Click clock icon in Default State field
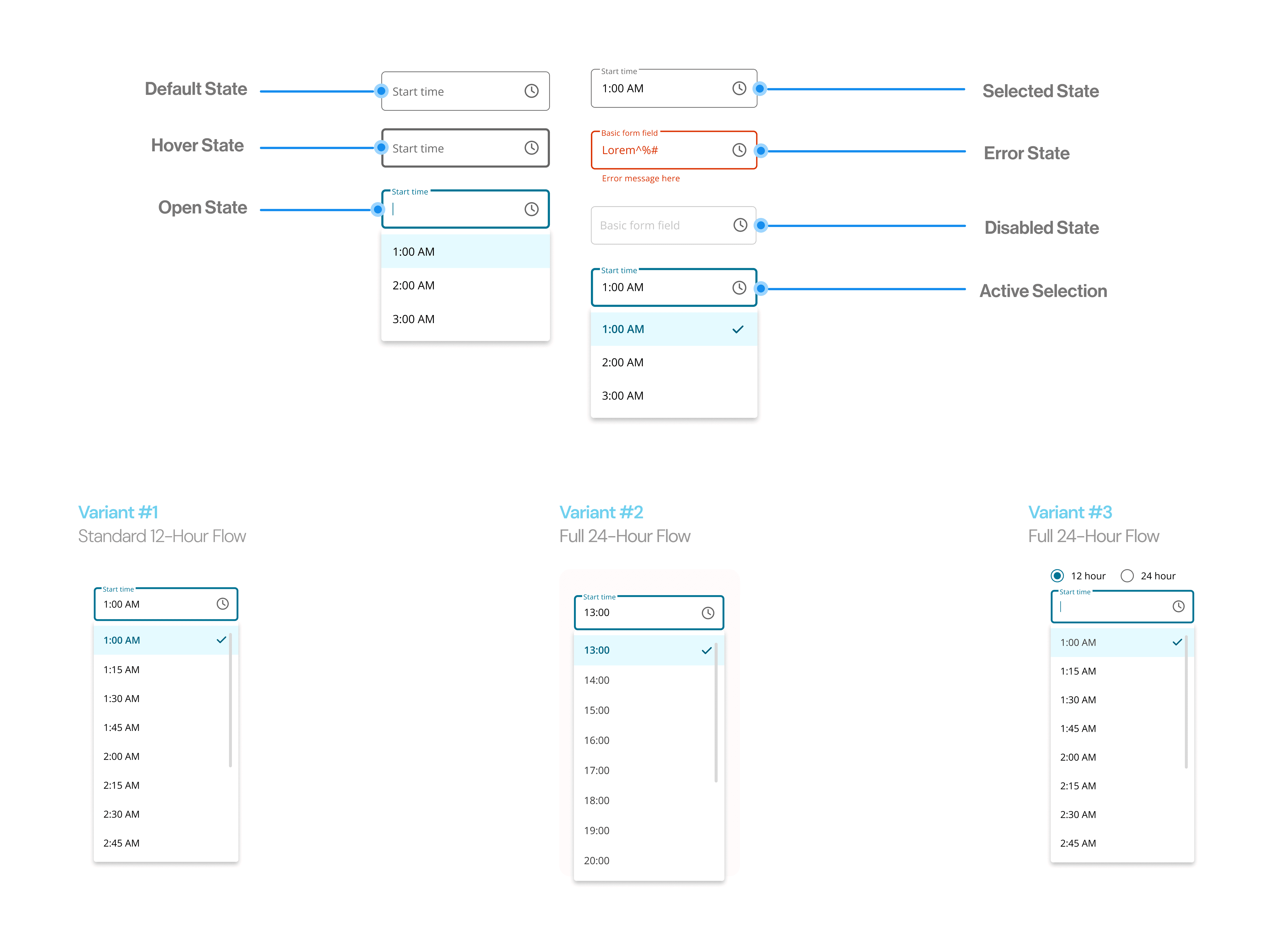 [531, 91]
